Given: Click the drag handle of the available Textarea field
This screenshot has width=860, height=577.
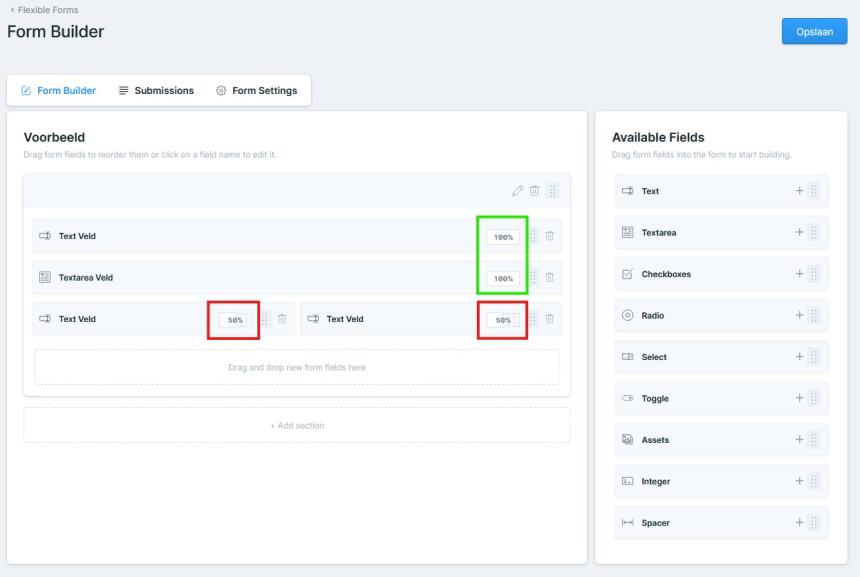Looking at the screenshot, I should (x=813, y=233).
